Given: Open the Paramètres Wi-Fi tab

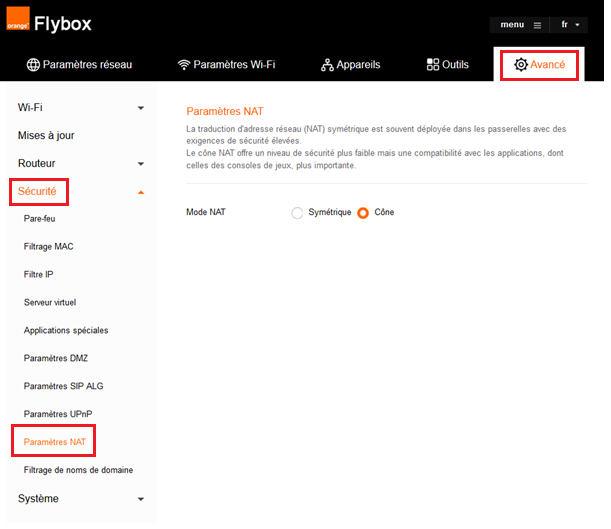Looking at the screenshot, I should tap(226, 65).
